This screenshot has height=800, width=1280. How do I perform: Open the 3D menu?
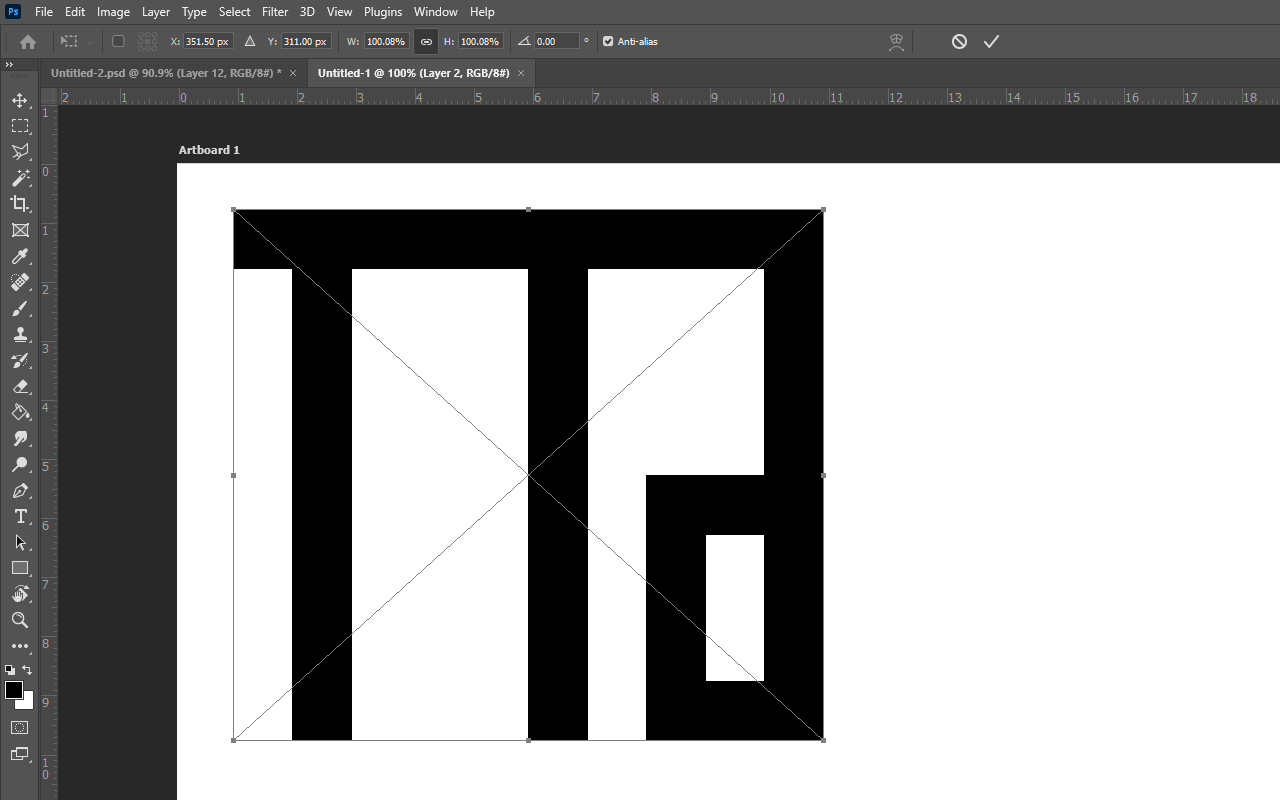307,12
